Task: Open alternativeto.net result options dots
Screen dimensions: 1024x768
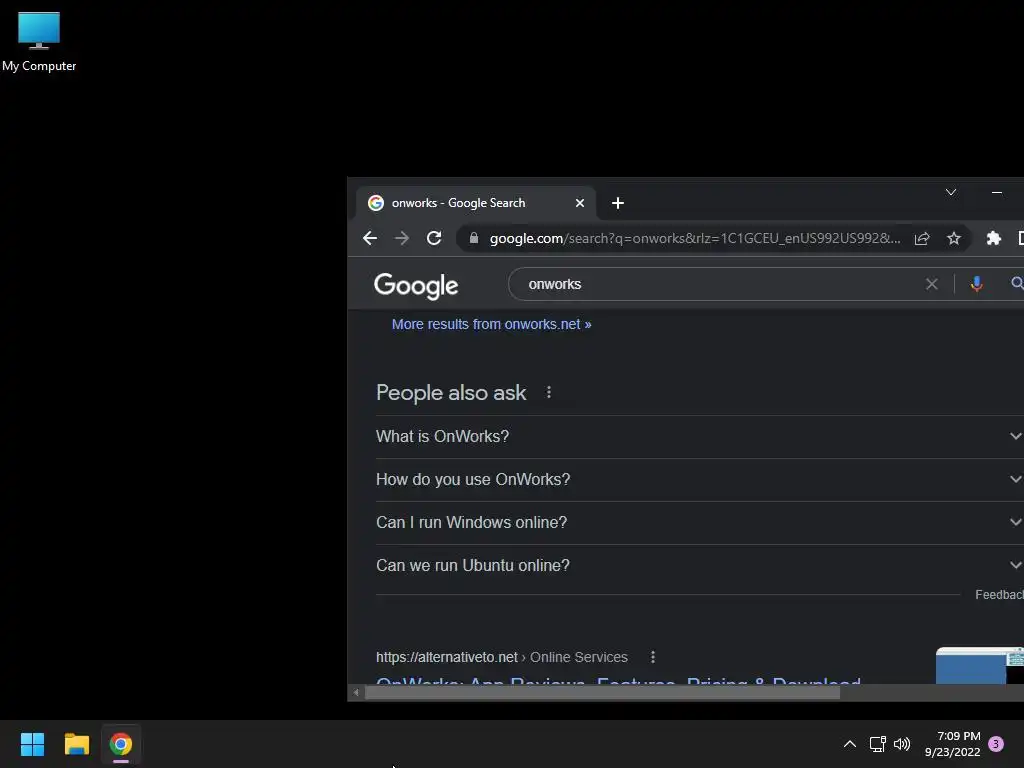Action: pyautogui.click(x=652, y=657)
